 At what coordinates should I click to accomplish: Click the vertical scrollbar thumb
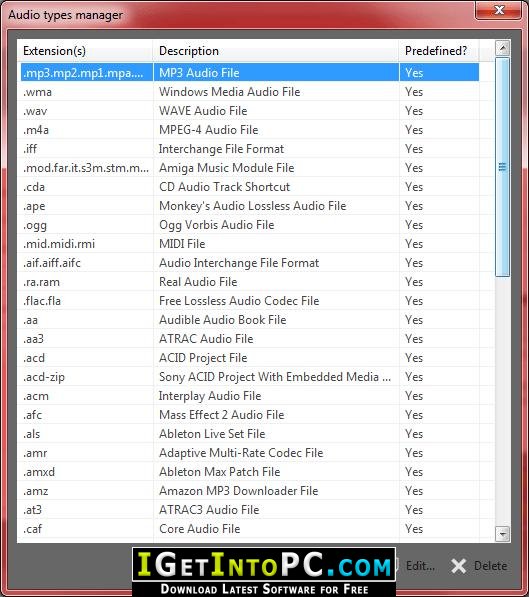coord(503,167)
